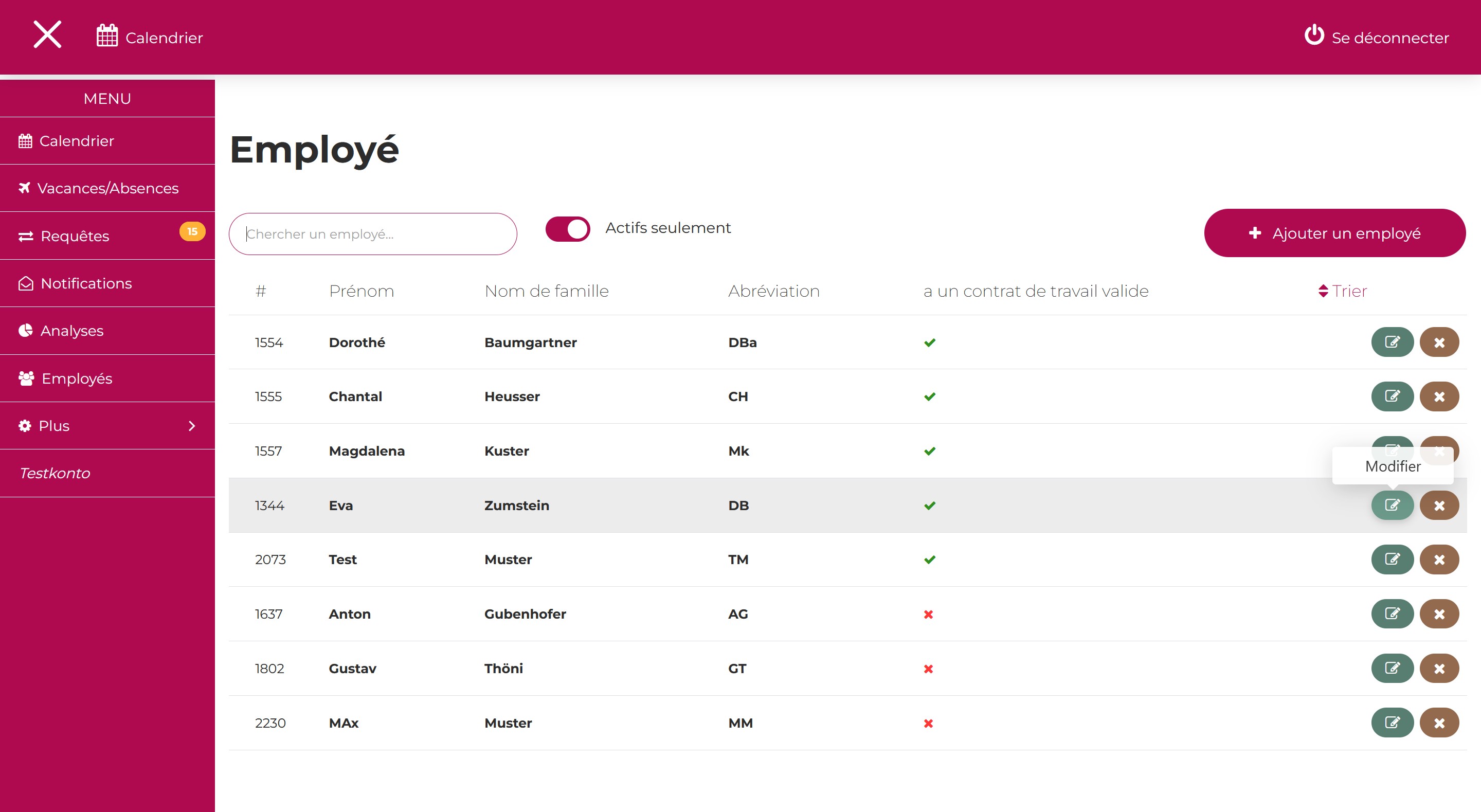Viewport: 1481px width, 812px height.
Task: Toggle the Actifs seulement switch
Action: pyautogui.click(x=567, y=229)
